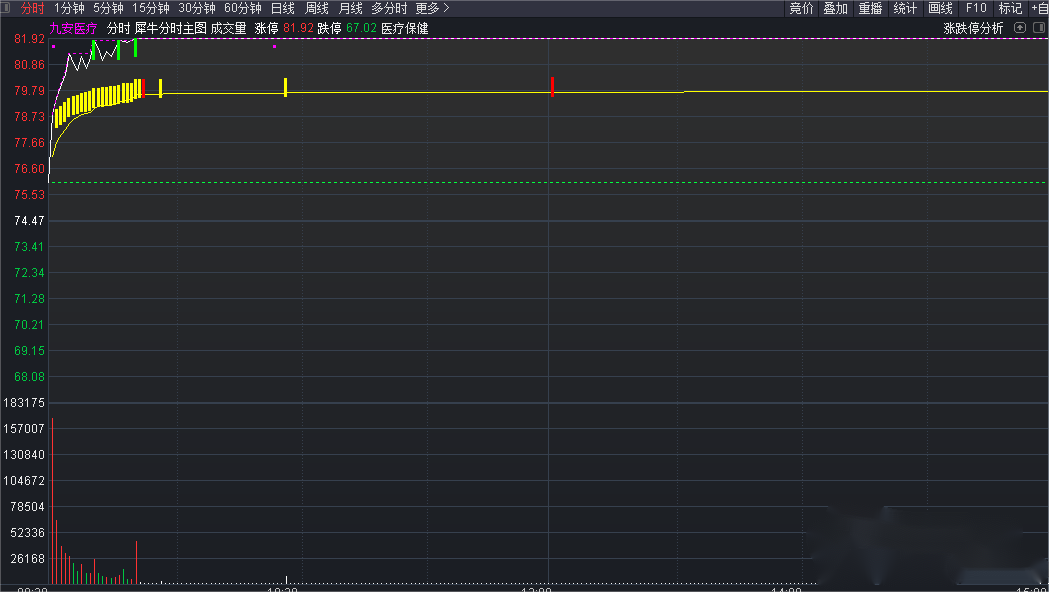This screenshot has height=592, width=1049.
Task: Switch to the 分时 intraday tab
Action: [x=32, y=8]
